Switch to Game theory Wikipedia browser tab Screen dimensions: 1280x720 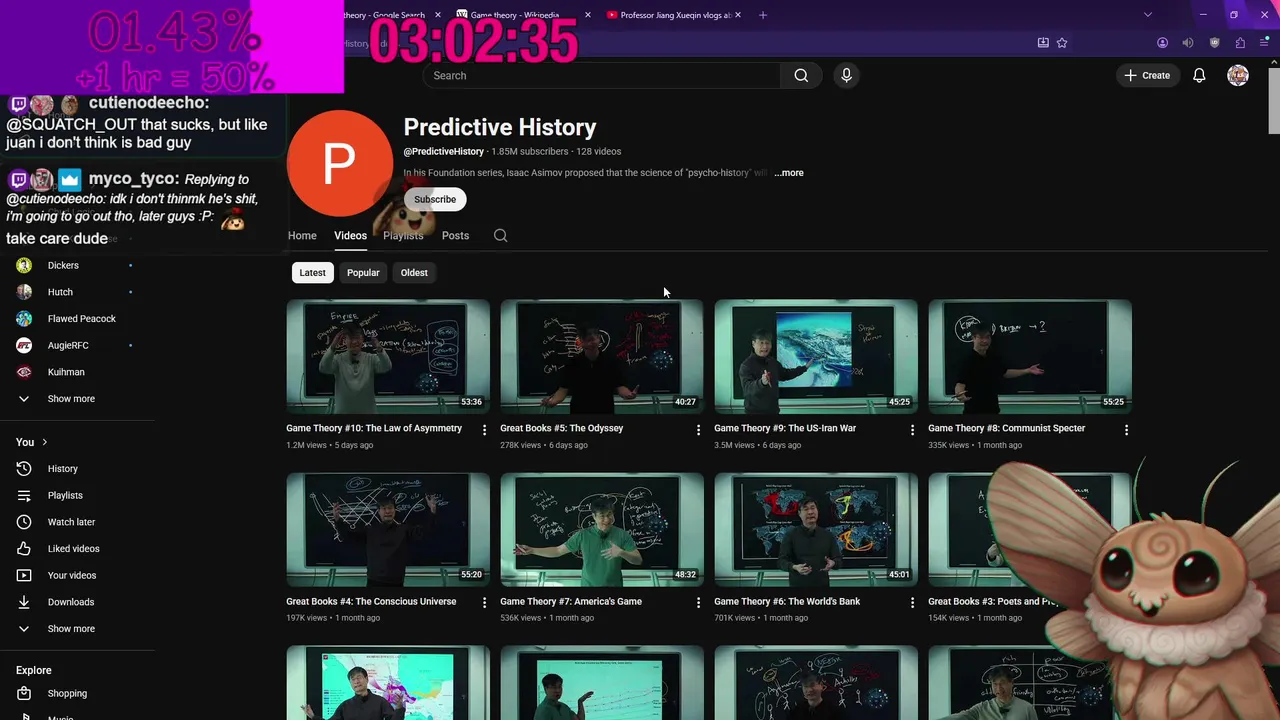[x=514, y=15]
